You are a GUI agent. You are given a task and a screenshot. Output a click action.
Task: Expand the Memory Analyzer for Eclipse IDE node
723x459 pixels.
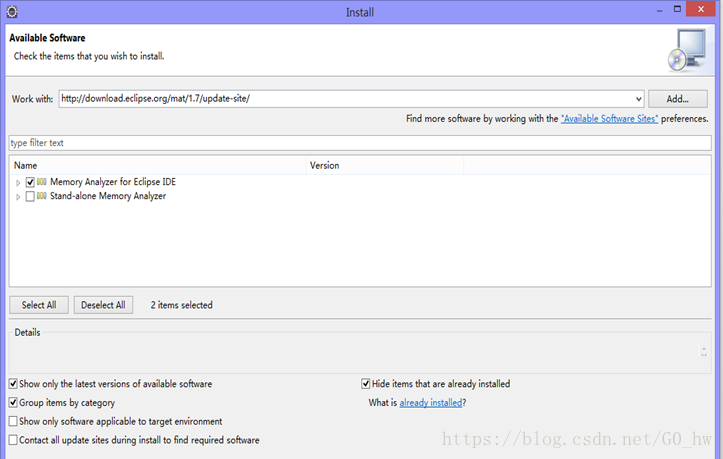point(18,183)
